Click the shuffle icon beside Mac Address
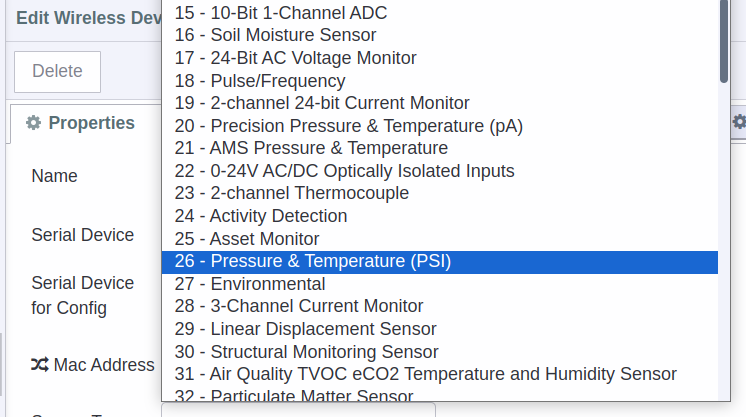The height and width of the screenshot is (417, 746). 39,365
